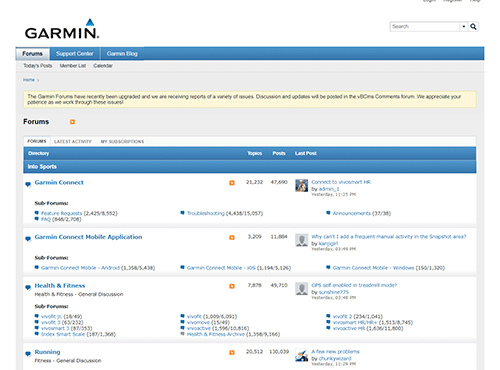The height and width of the screenshot is (370, 500).
Task: Open the Index Smart Scale sub-forum
Action: click(63, 334)
